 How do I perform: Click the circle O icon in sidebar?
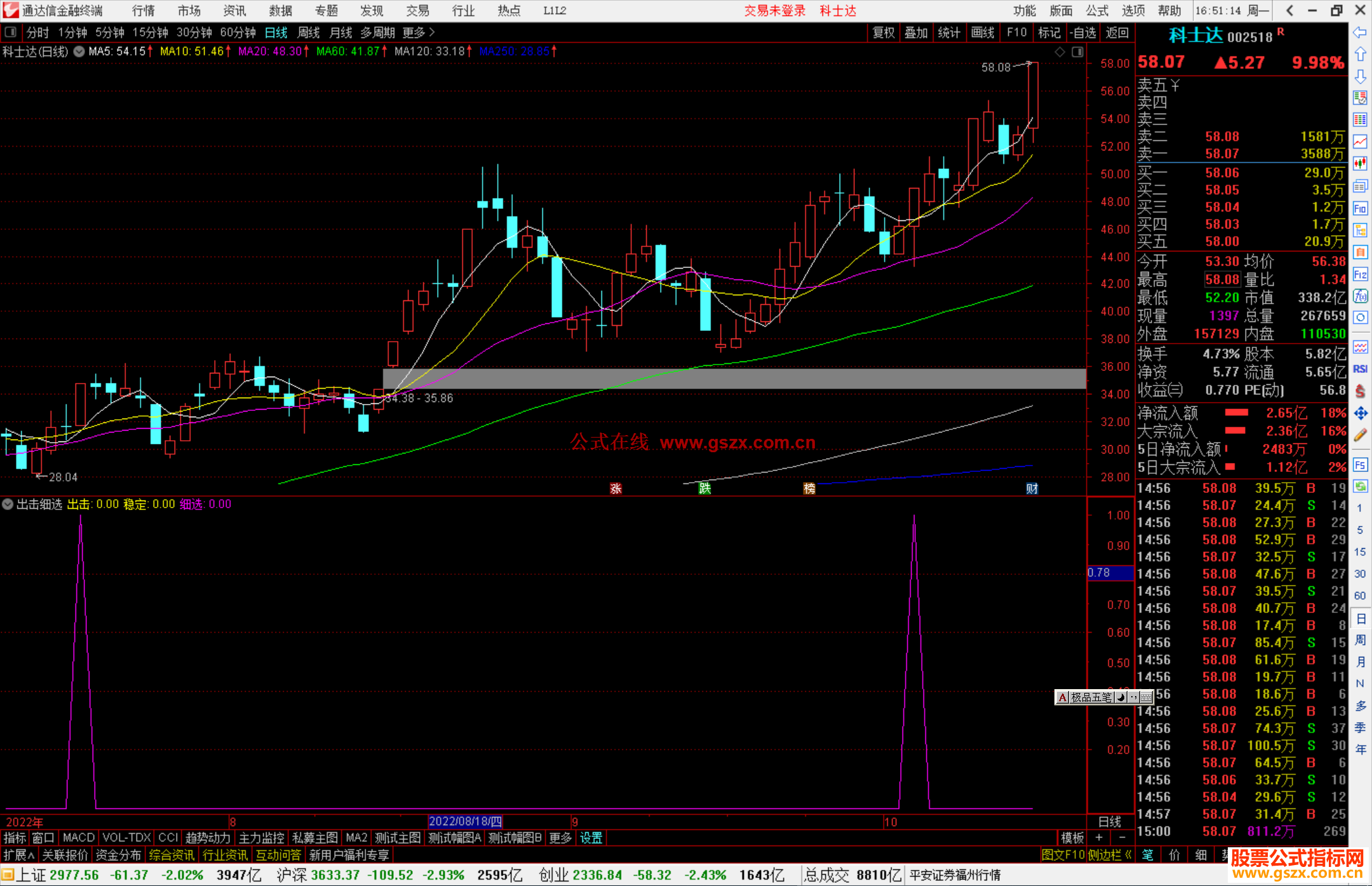tap(1360, 318)
